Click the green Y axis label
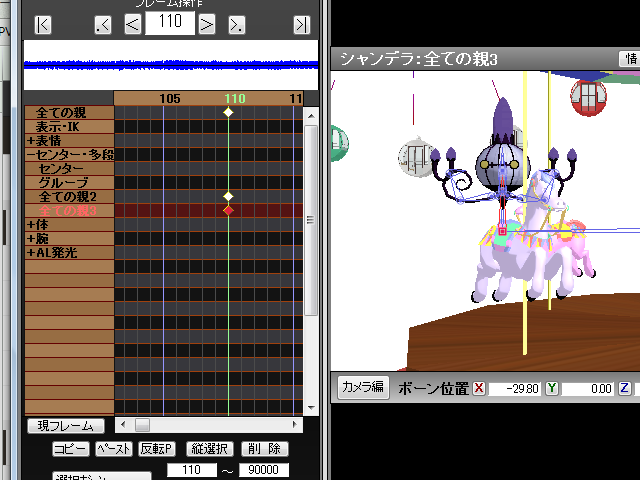Screen dimensions: 640x480 (552, 388)
